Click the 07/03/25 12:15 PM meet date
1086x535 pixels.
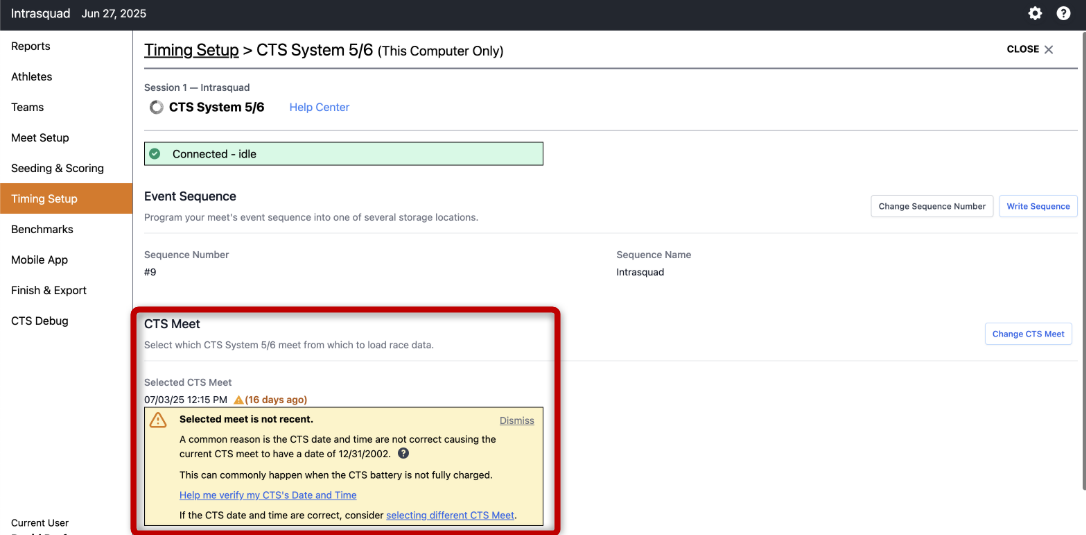(186, 400)
